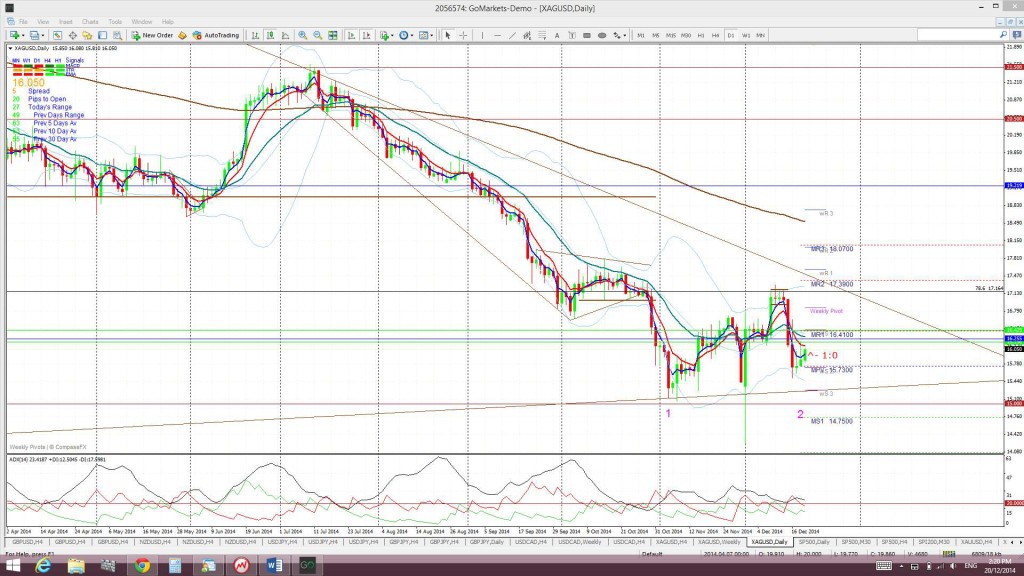
Task: Open the indicators list dropdown
Action: [x=392, y=35]
